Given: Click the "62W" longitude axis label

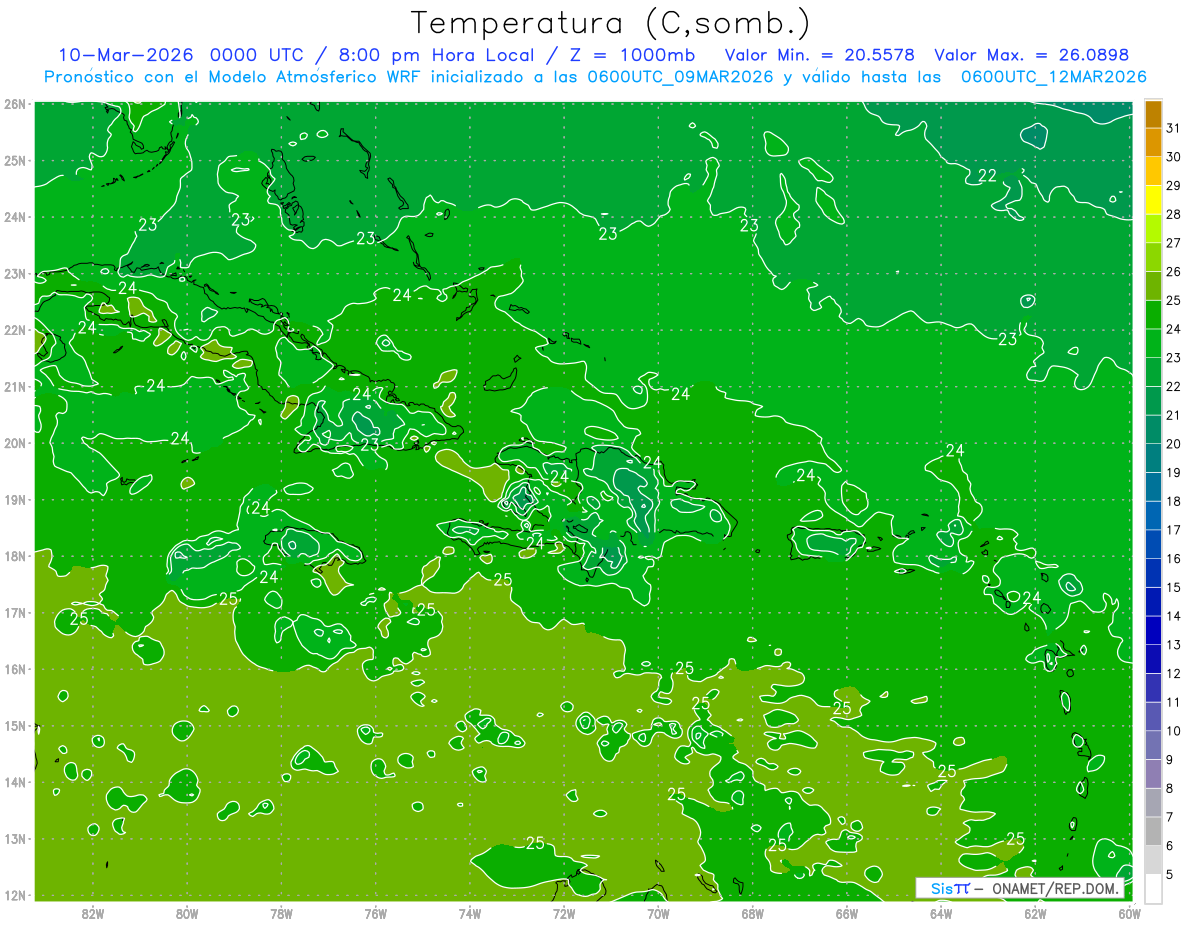Looking at the screenshot, I should pos(1036,913).
